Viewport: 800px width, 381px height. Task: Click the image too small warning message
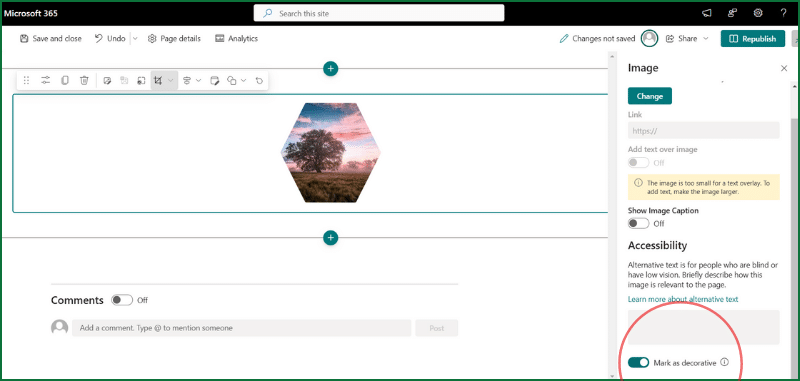pos(704,187)
